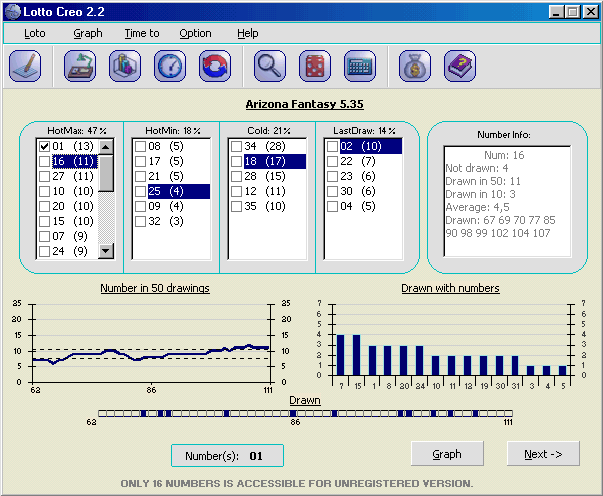Click the Drawn with numbers heading

[x=450, y=288]
